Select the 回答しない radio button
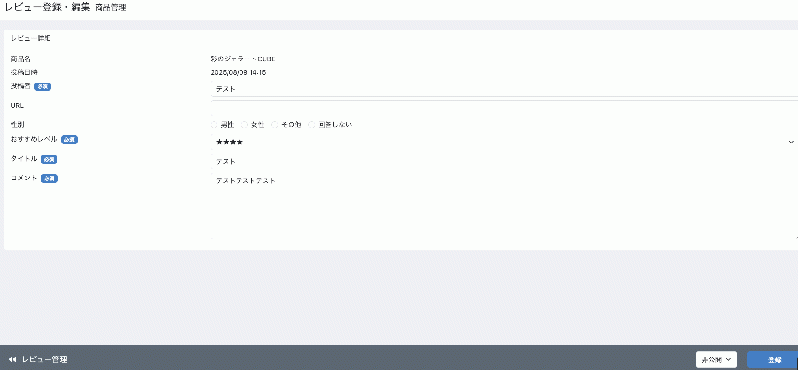Image resolution: width=798 pixels, height=370 pixels. (312, 125)
